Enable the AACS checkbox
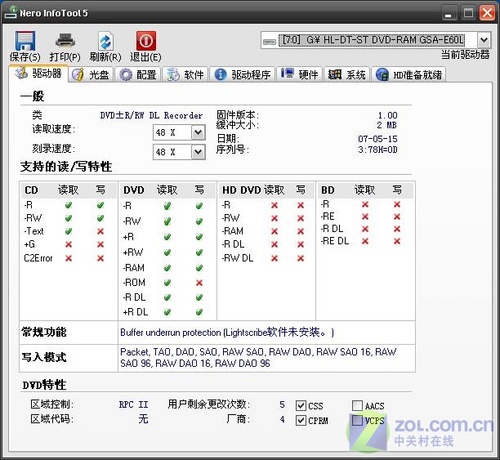The image size is (500, 460). 357,405
